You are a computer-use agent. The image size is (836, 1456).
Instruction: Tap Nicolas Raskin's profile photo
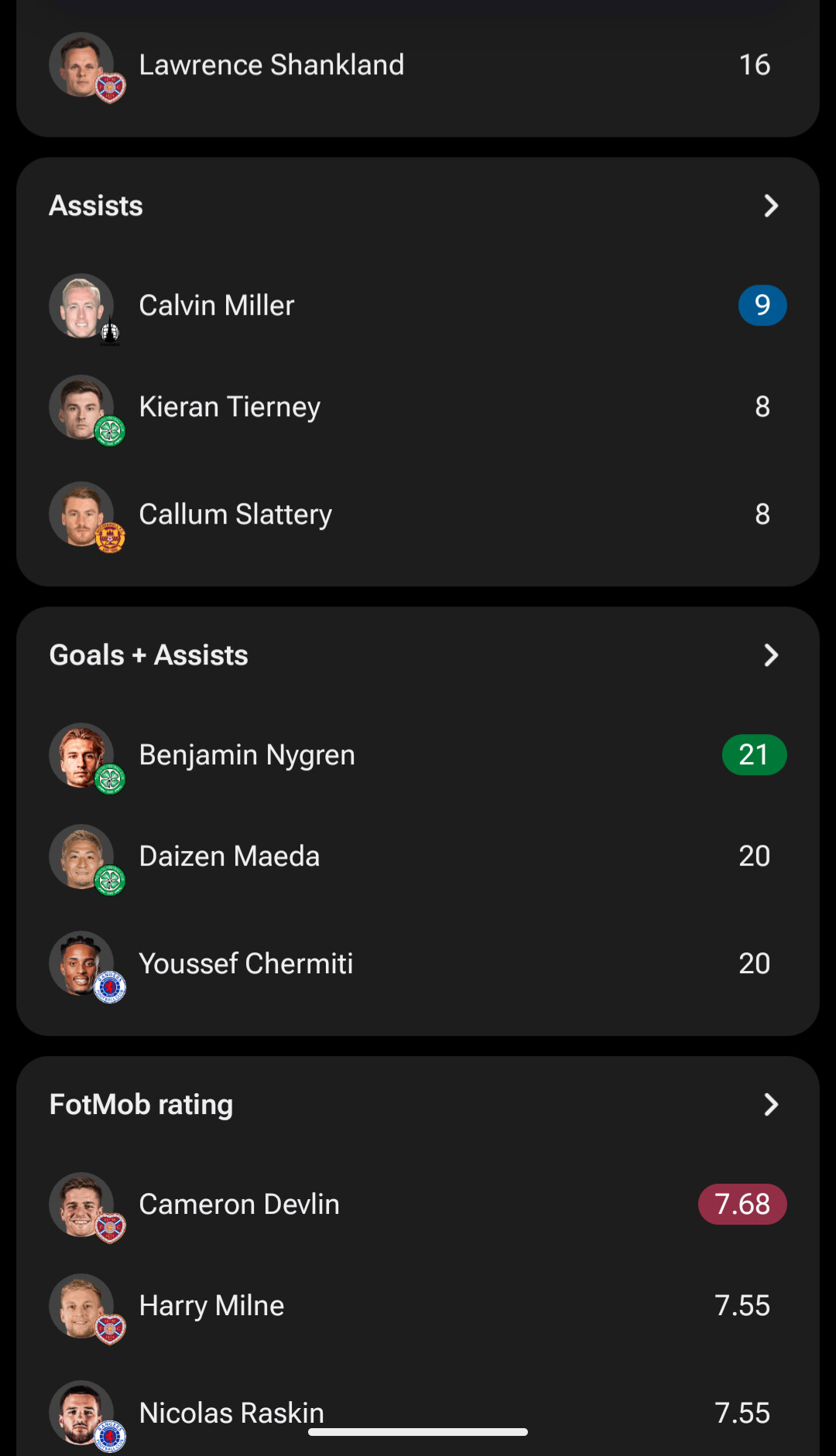pyautogui.click(x=81, y=1413)
